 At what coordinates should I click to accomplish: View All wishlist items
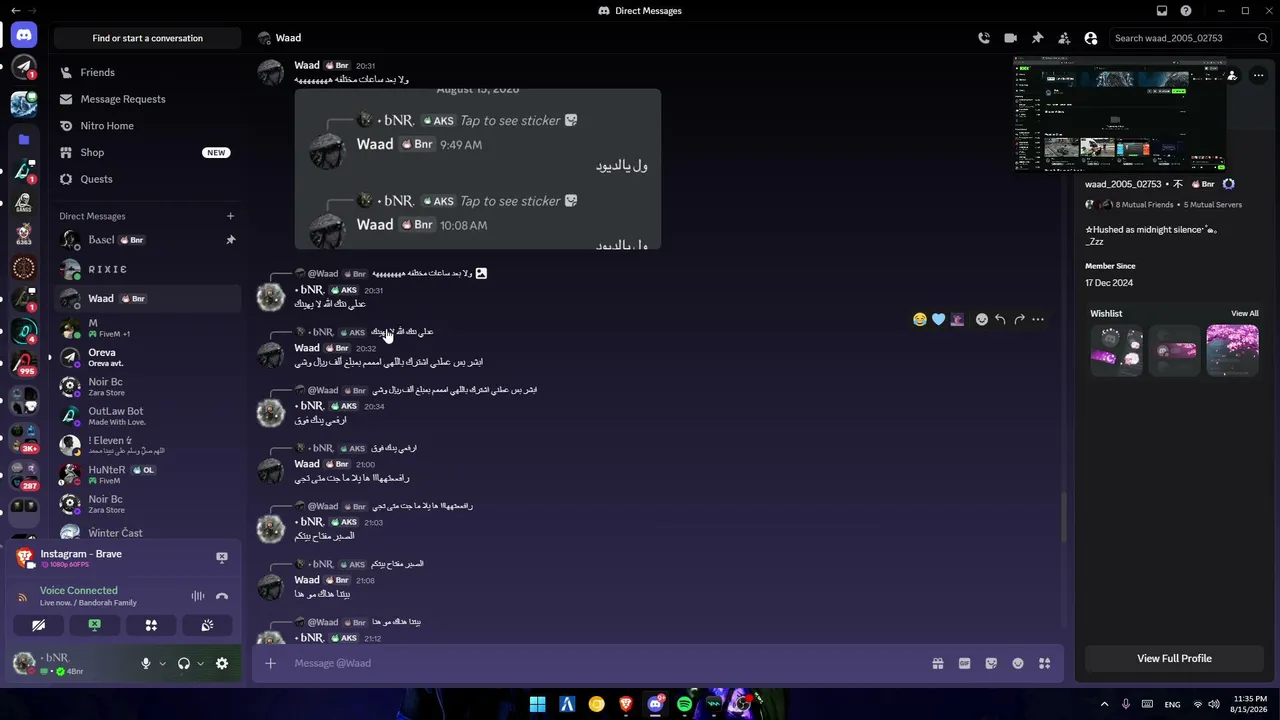coord(1245,313)
